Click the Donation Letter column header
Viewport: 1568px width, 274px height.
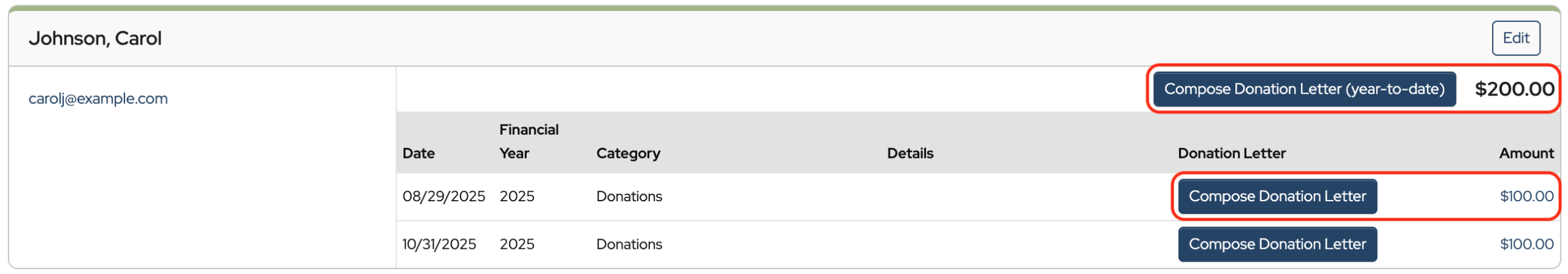(1231, 154)
